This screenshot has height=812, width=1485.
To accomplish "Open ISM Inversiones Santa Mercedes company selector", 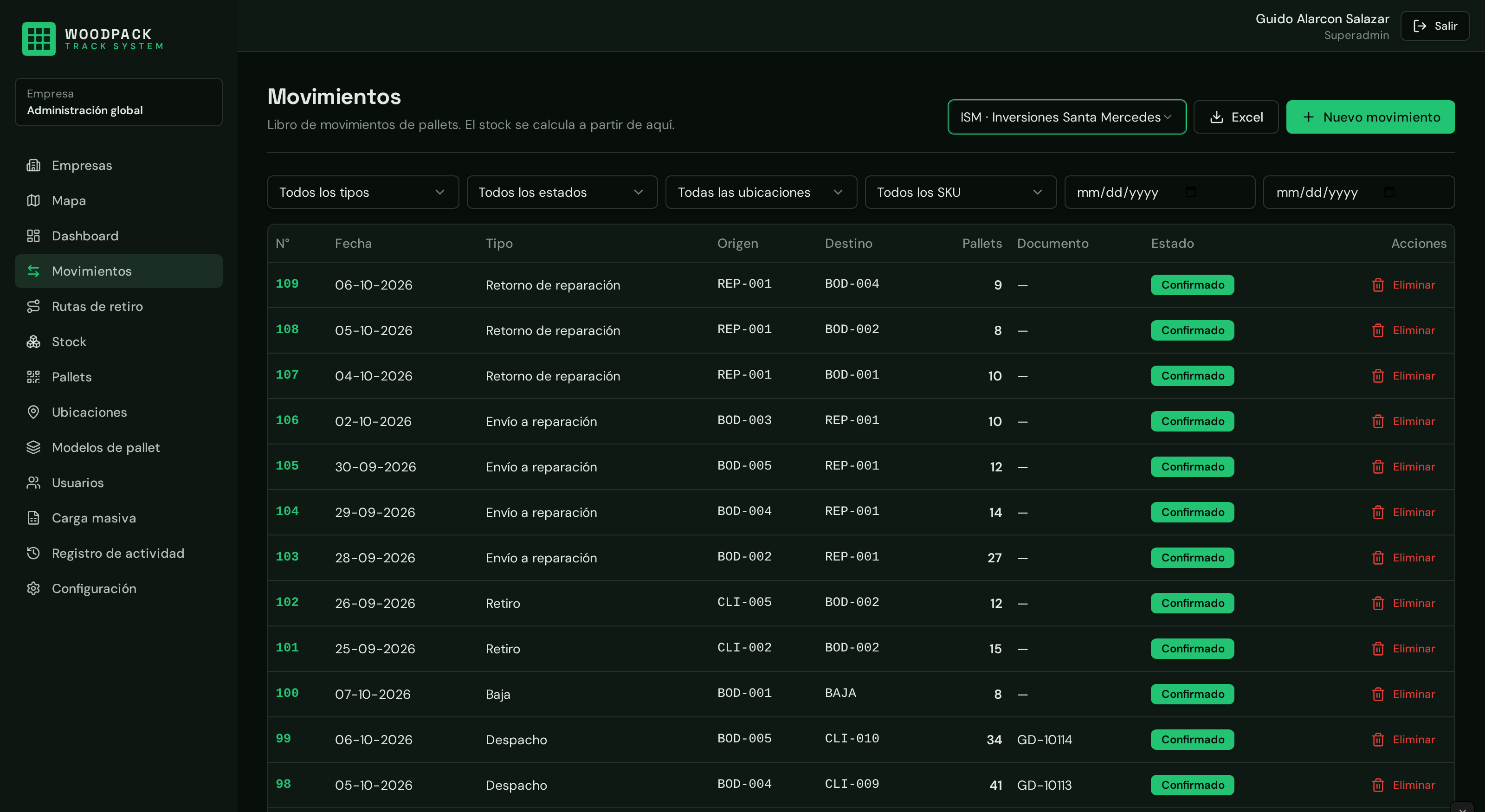I will 1067,117.
